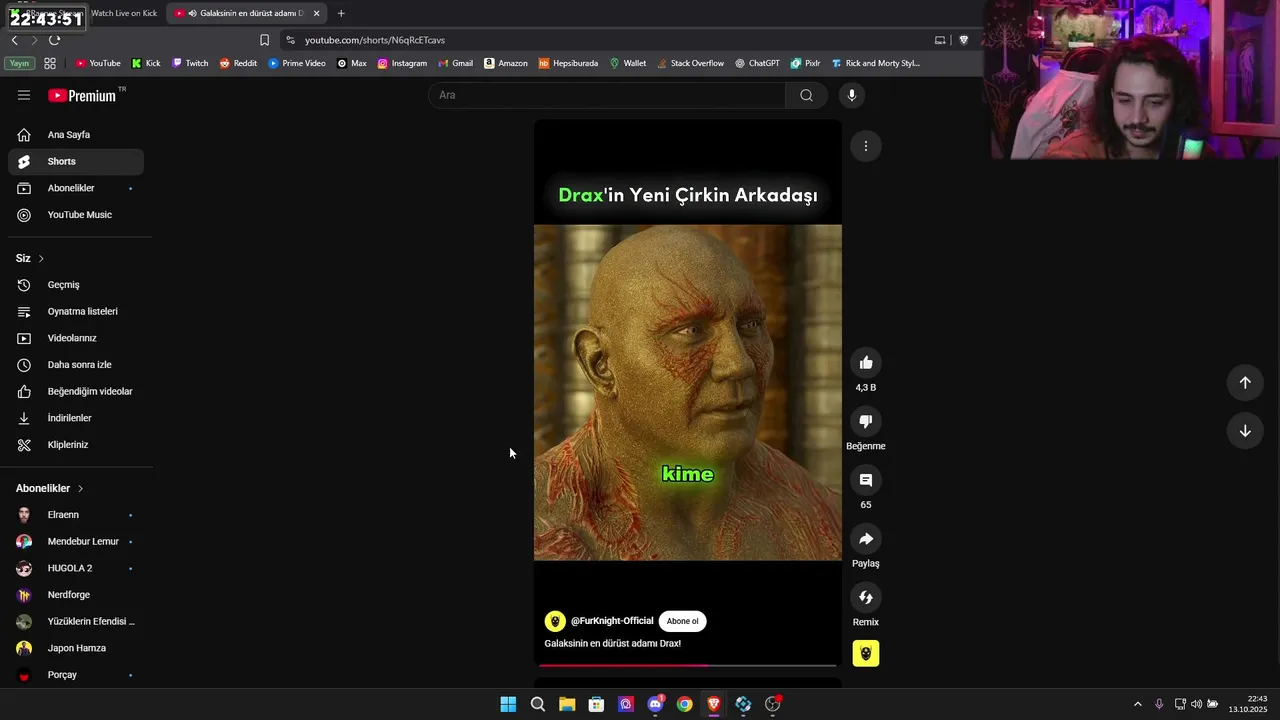
Task: Switch to the Watch Live on Kick tab
Action: 123,13
